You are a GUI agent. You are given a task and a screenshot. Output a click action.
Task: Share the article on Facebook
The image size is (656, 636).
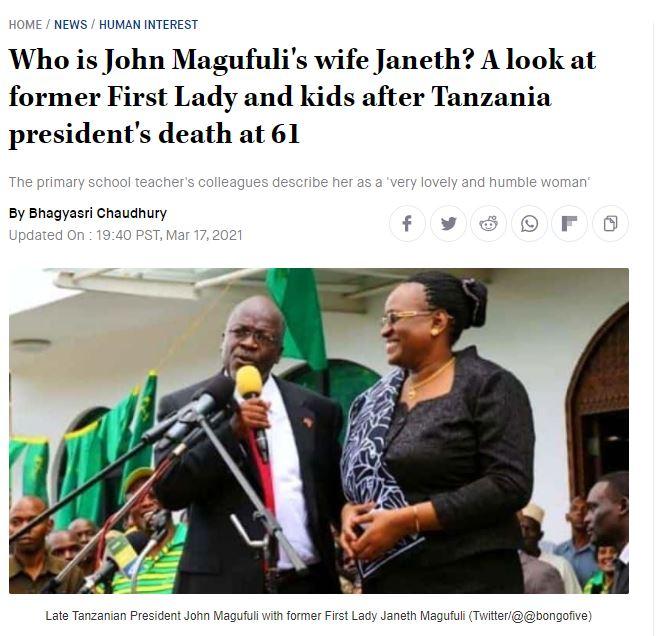pyautogui.click(x=407, y=223)
